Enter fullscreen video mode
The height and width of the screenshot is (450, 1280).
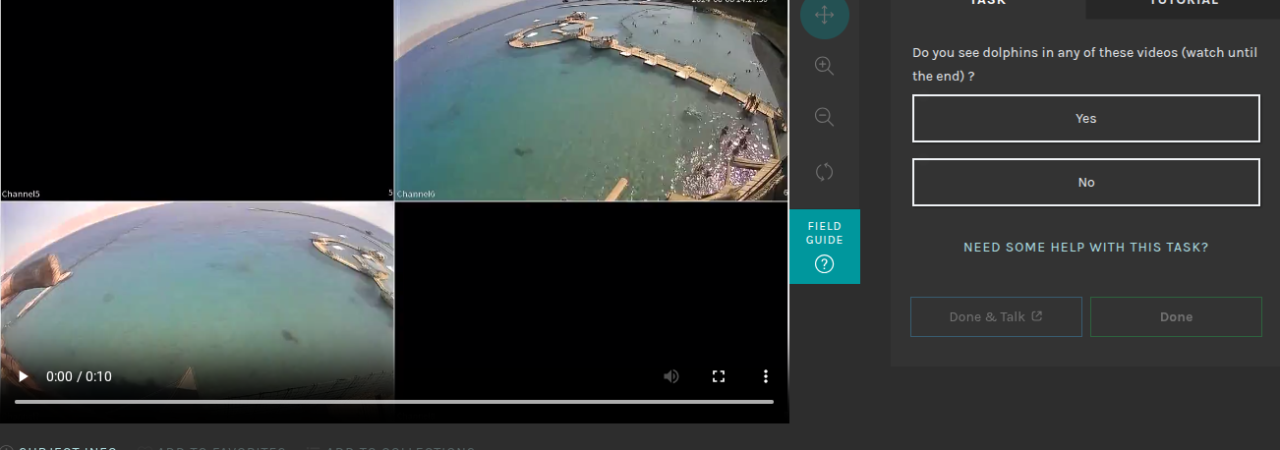click(718, 376)
